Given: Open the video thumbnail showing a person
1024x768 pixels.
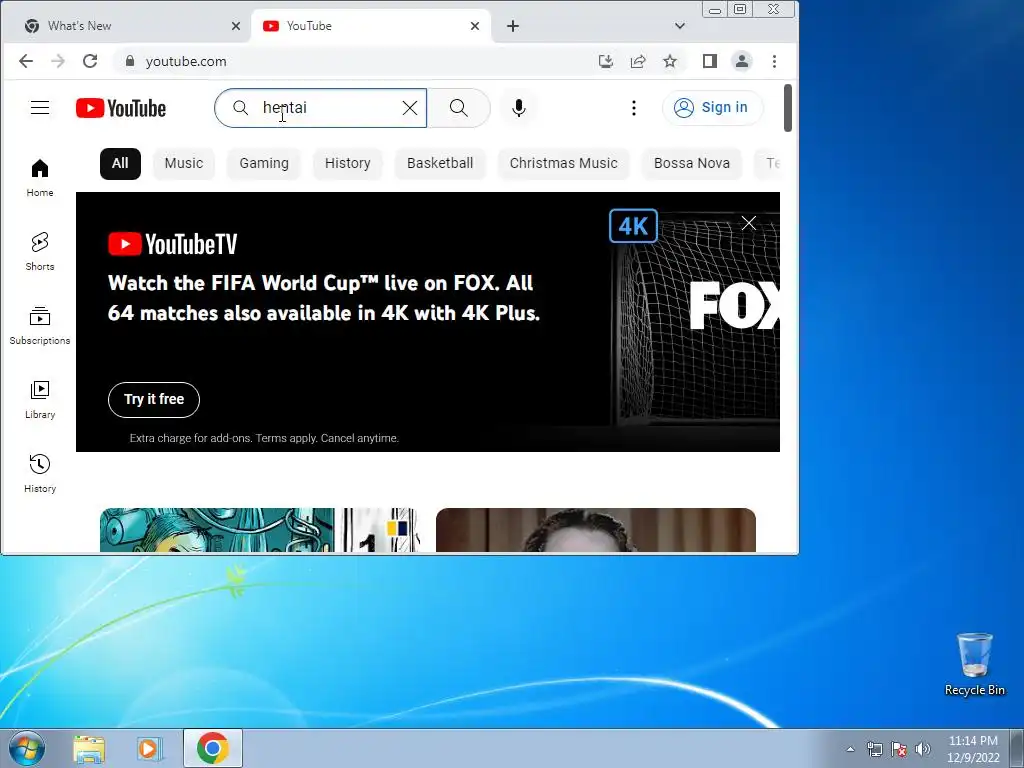Looking at the screenshot, I should pyautogui.click(x=596, y=530).
